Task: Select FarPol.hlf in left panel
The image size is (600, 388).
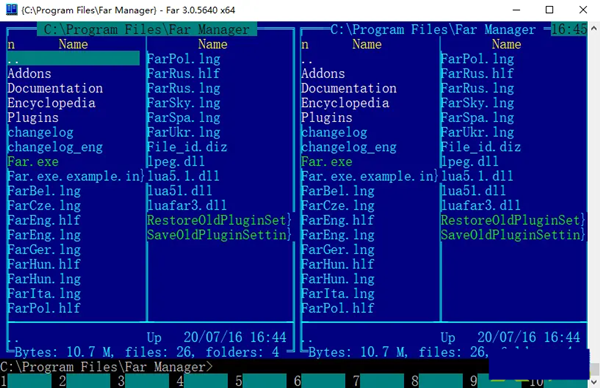Action: [44, 308]
